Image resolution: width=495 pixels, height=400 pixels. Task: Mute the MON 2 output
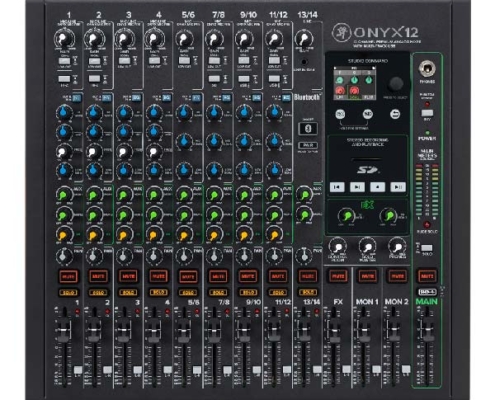(397, 276)
